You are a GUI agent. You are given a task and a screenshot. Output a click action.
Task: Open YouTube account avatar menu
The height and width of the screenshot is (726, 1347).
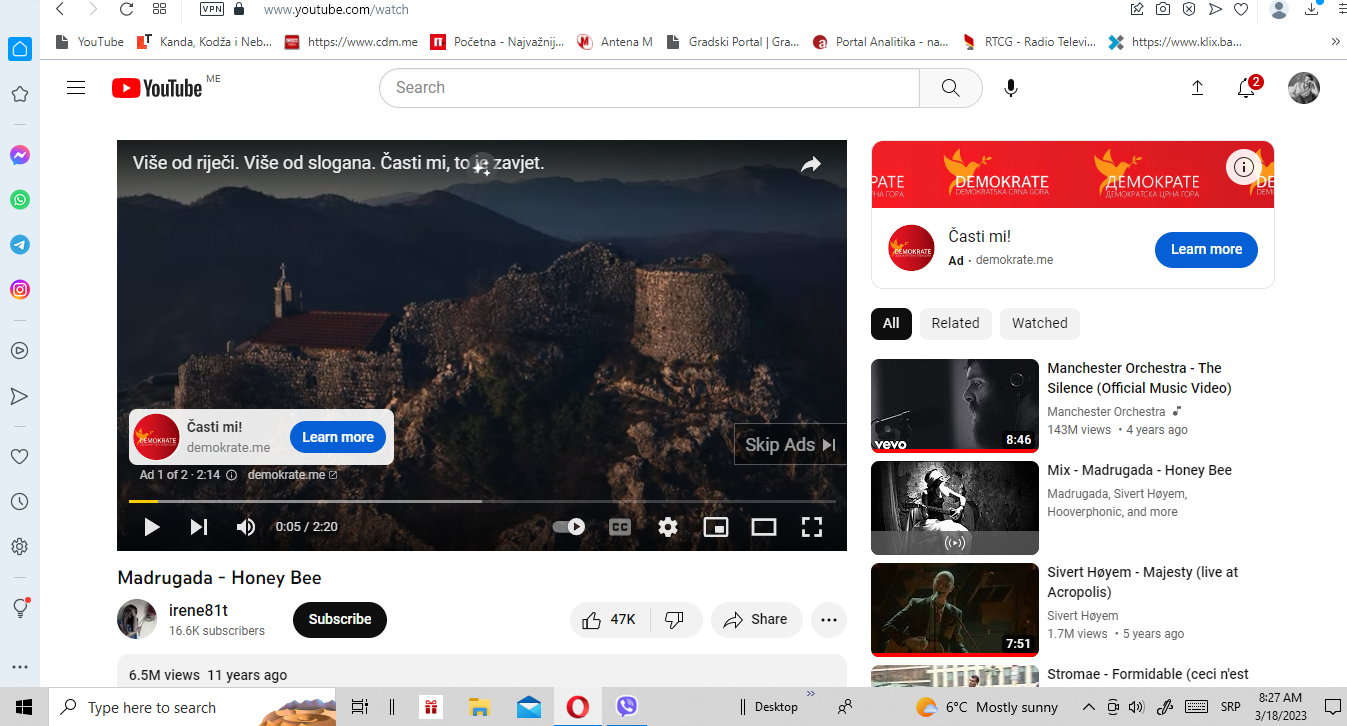pyautogui.click(x=1304, y=88)
